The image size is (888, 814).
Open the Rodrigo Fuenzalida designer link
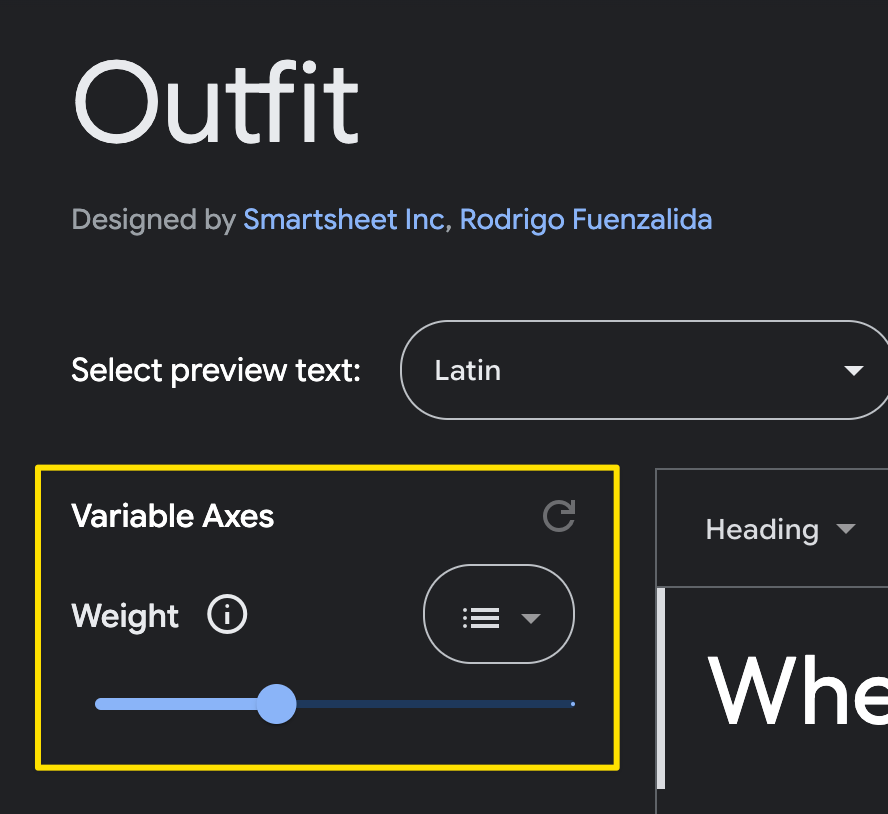coord(586,220)
